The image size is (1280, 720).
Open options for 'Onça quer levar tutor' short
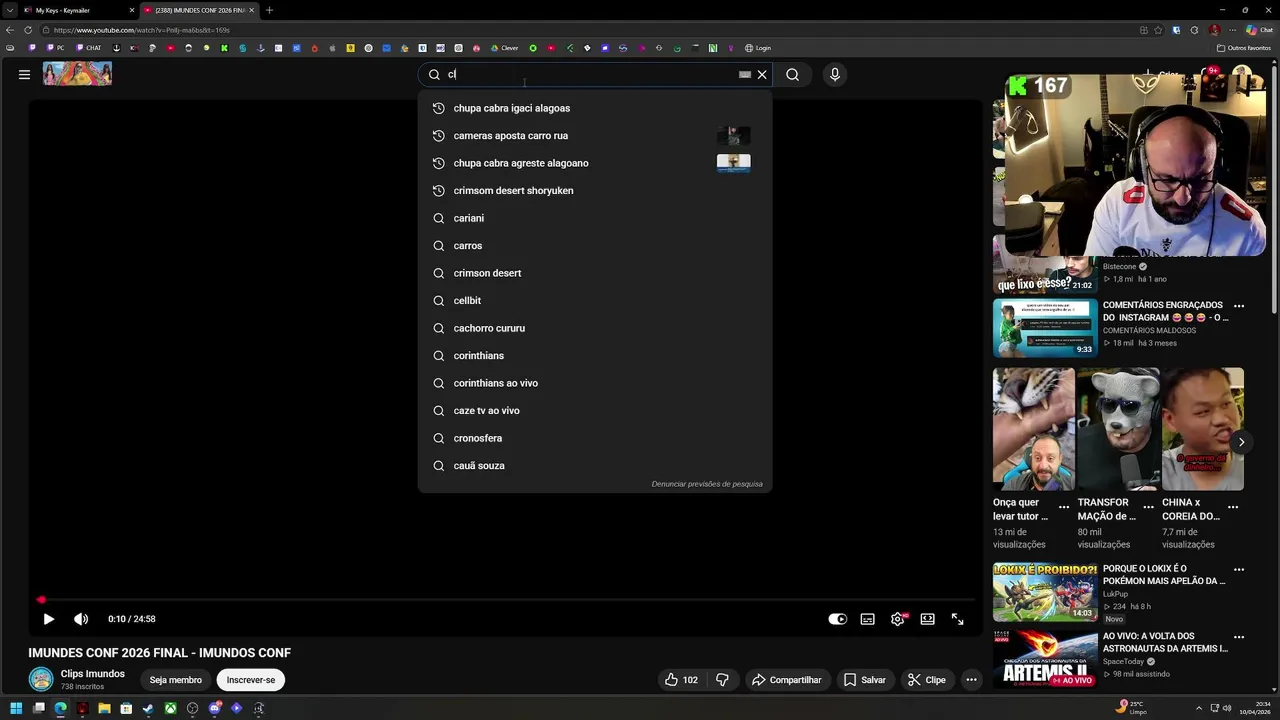1064,507
